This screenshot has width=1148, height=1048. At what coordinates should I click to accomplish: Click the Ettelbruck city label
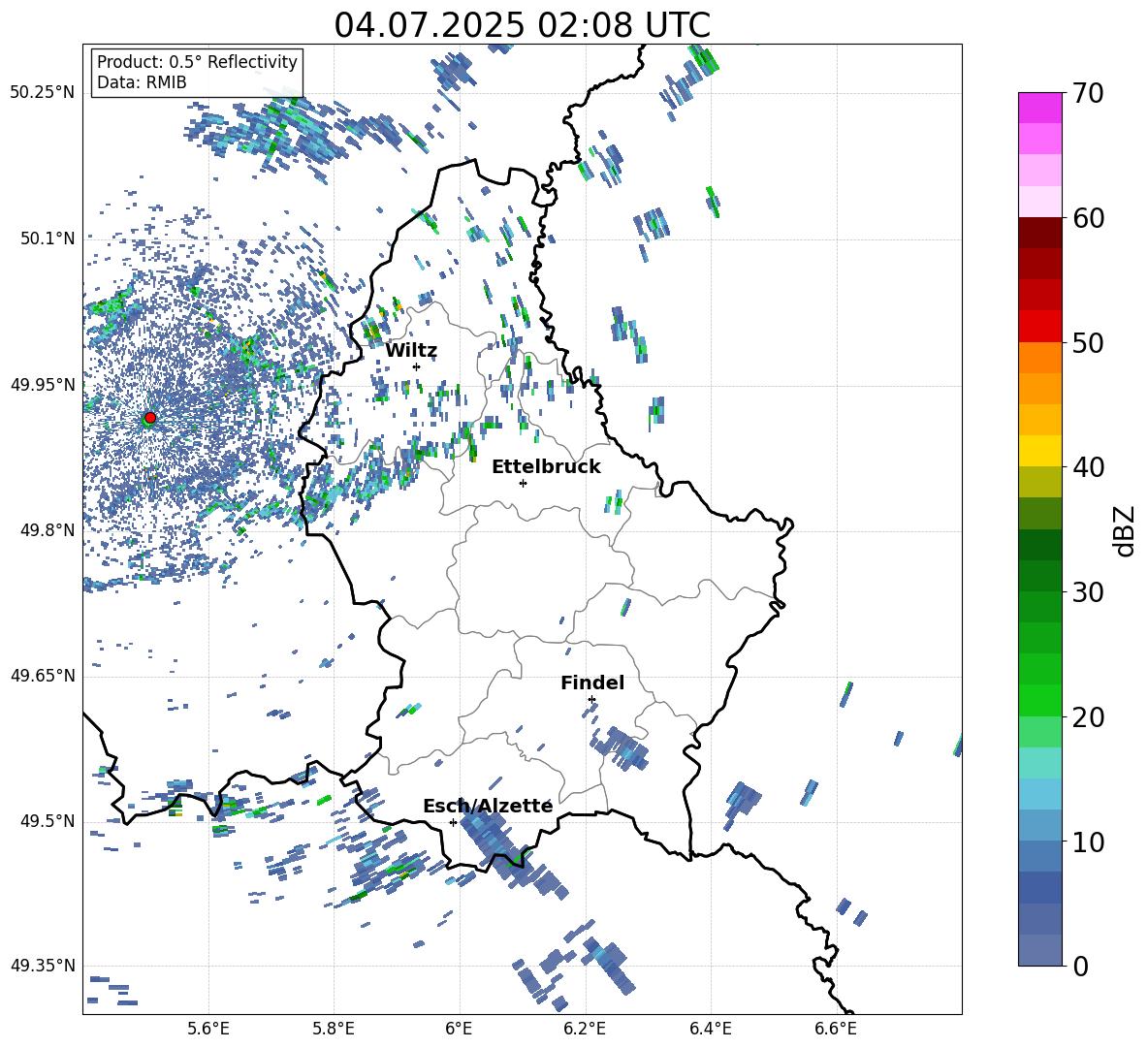546,467
